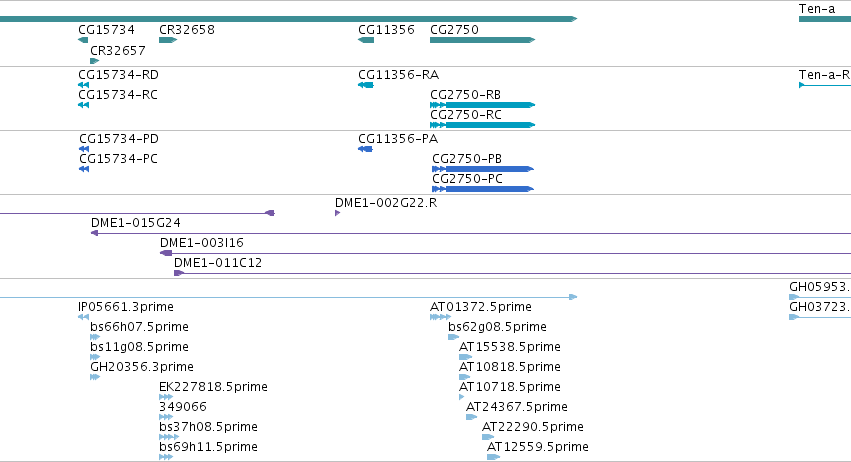
Task: Select the CR32657 small arrow feature
Action: [x=94, y=61]
